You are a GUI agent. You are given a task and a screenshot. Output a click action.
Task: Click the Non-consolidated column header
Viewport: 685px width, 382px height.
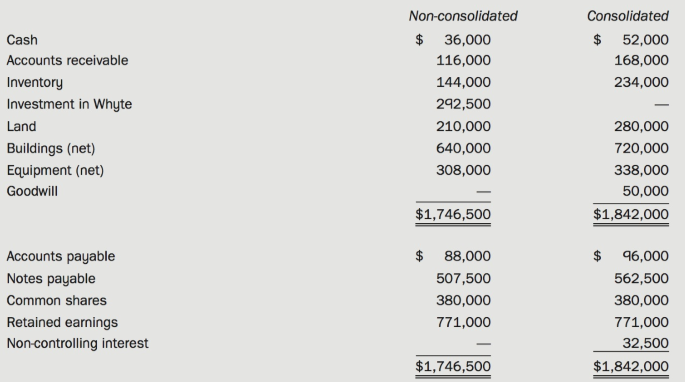[x=463, y=16]
